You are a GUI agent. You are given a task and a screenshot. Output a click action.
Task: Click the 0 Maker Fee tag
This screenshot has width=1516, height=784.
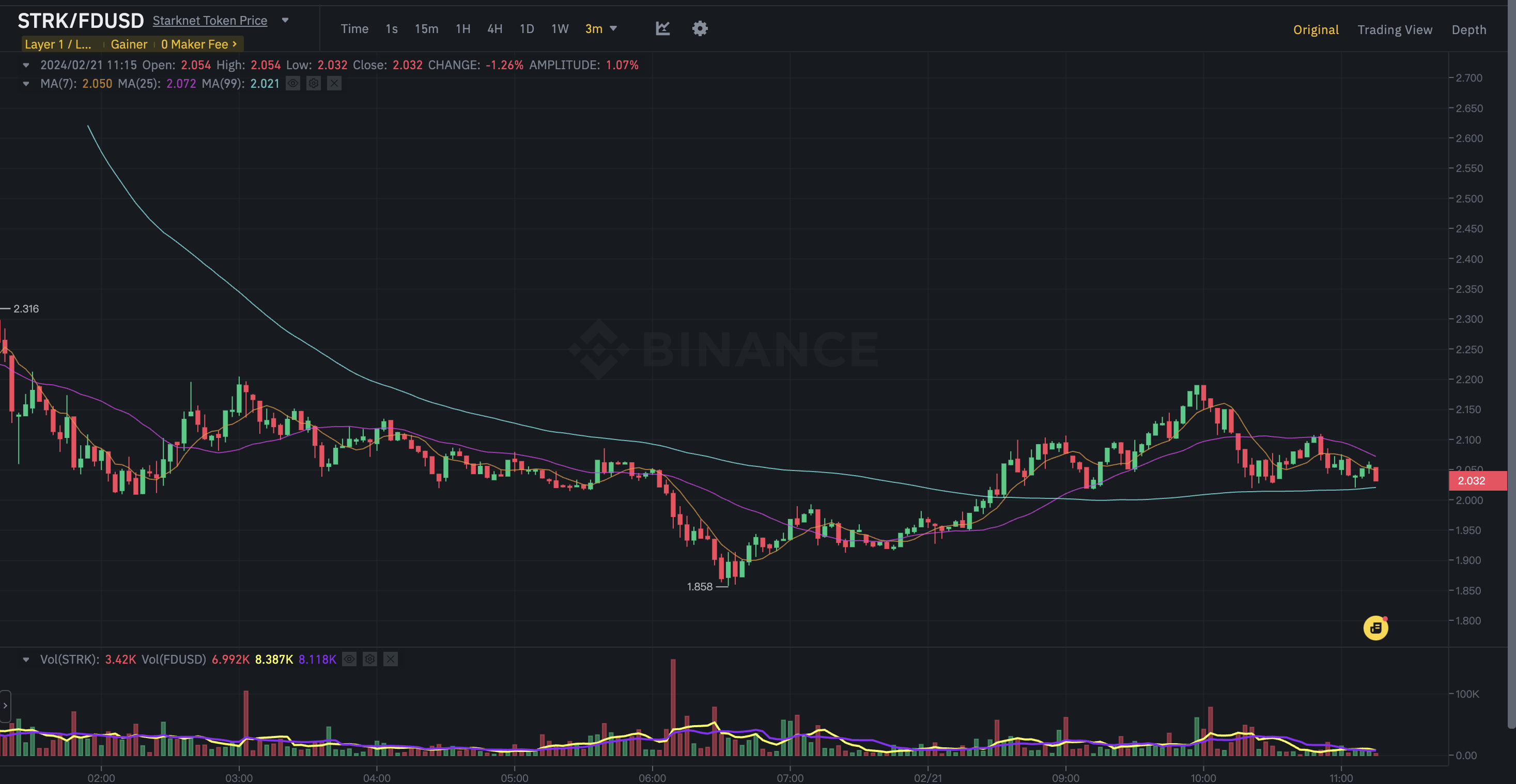[199, 45]
